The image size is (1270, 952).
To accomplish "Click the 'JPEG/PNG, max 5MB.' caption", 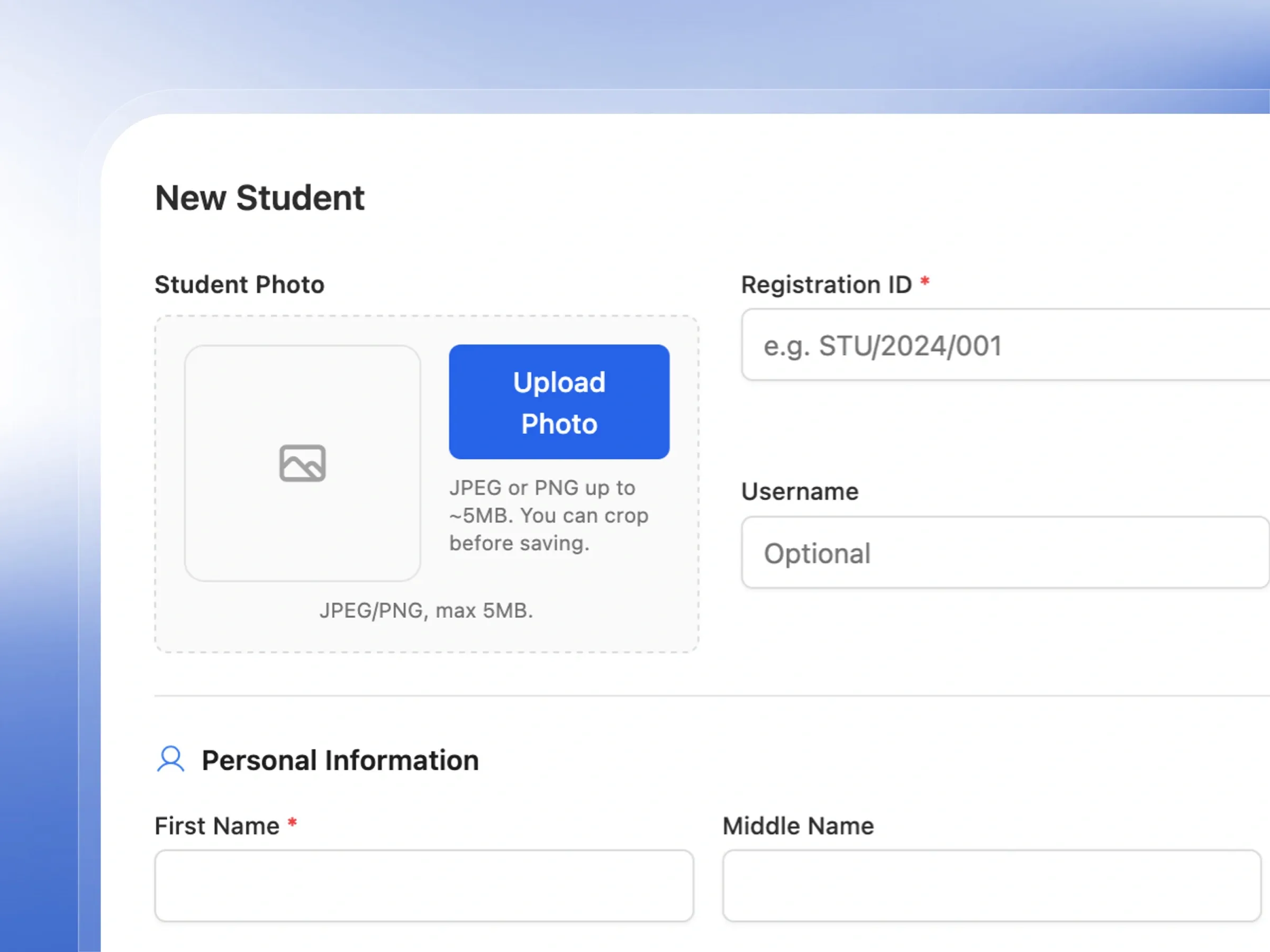I will [x=426, y=610].
